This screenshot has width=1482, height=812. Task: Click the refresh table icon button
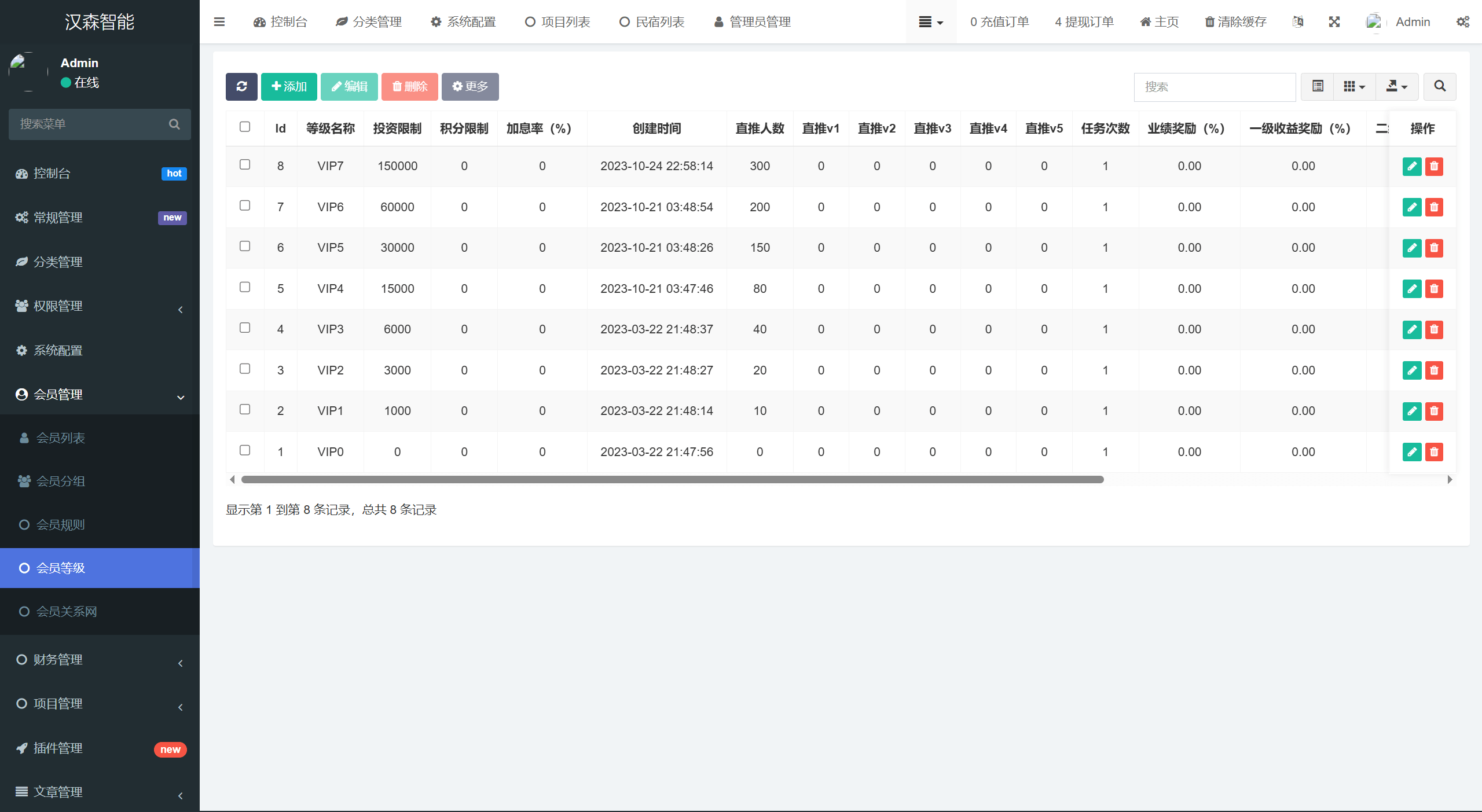(241, 87)
